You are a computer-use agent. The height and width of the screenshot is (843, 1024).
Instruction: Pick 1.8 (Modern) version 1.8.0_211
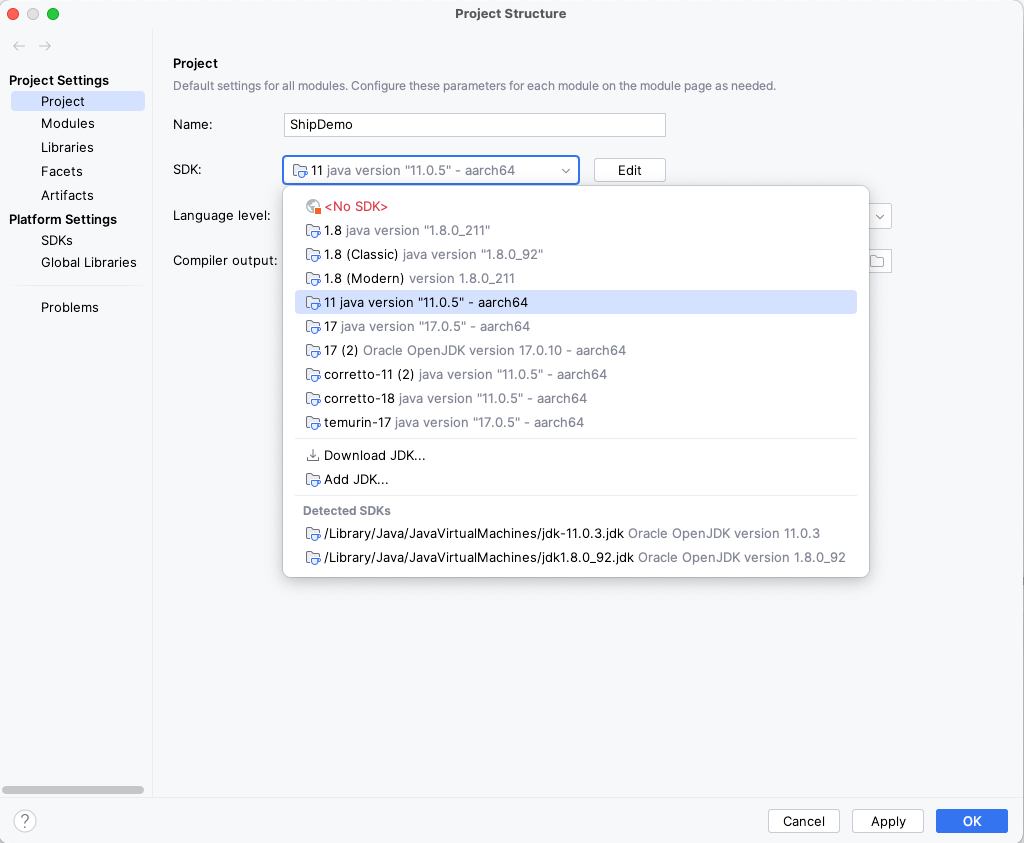pyautogui.click(x=419, y=278)
